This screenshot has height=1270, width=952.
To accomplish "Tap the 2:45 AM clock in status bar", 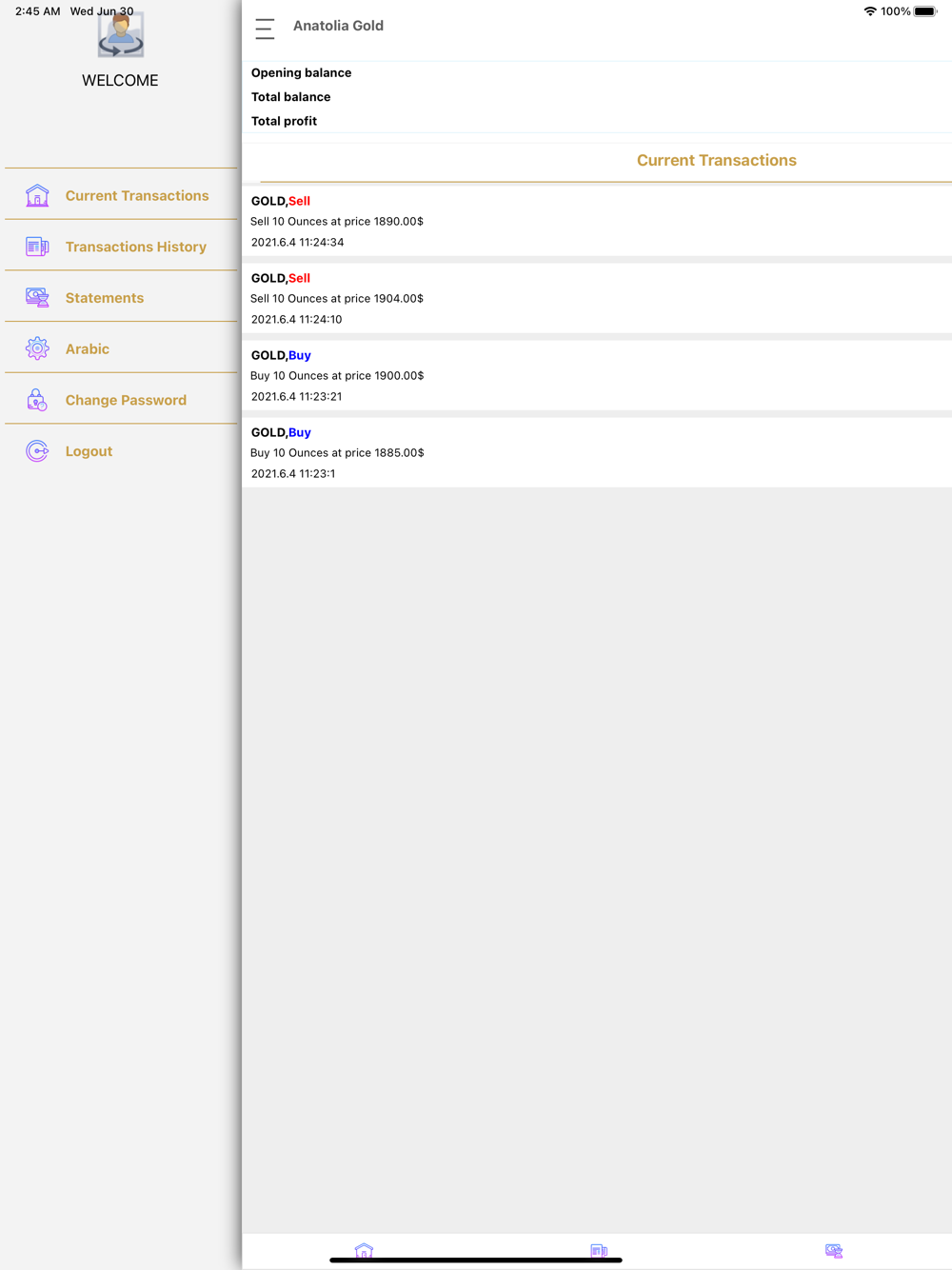I will point(38,11).
